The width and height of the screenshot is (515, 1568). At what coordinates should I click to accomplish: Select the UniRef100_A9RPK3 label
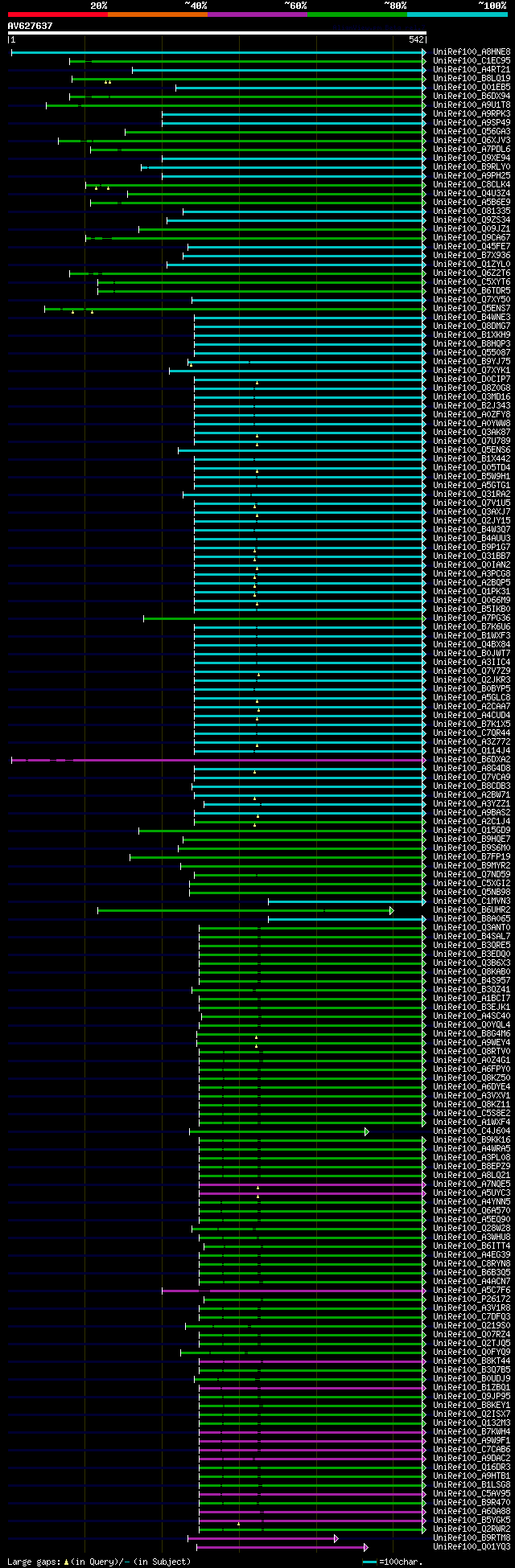tap(472, 113)
